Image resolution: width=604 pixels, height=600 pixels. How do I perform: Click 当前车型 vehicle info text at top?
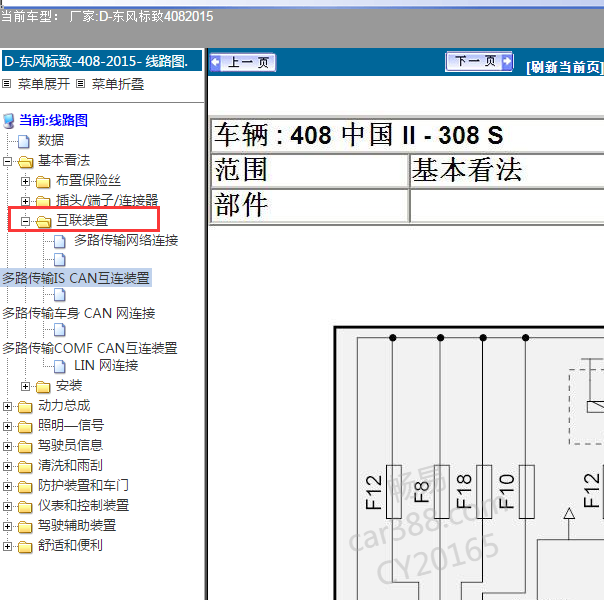107,17
